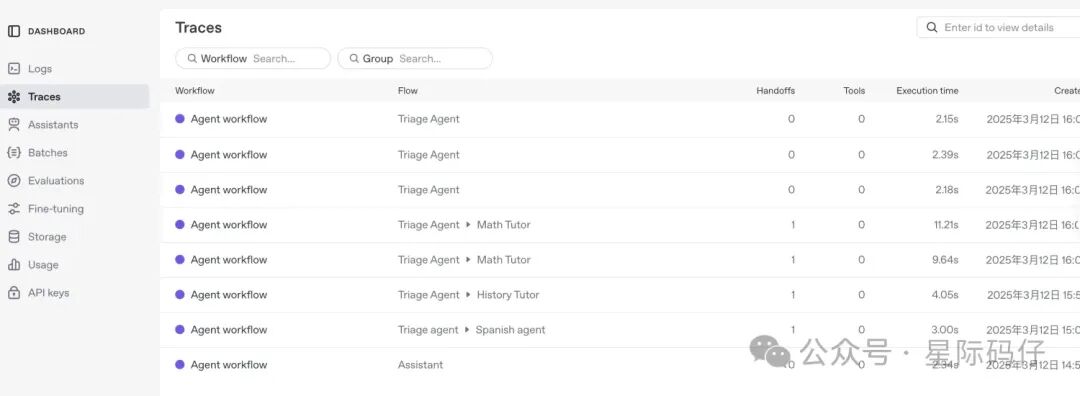Go to Fine-tuning page
The image size is (1080, 396).
tap(56, 209)
